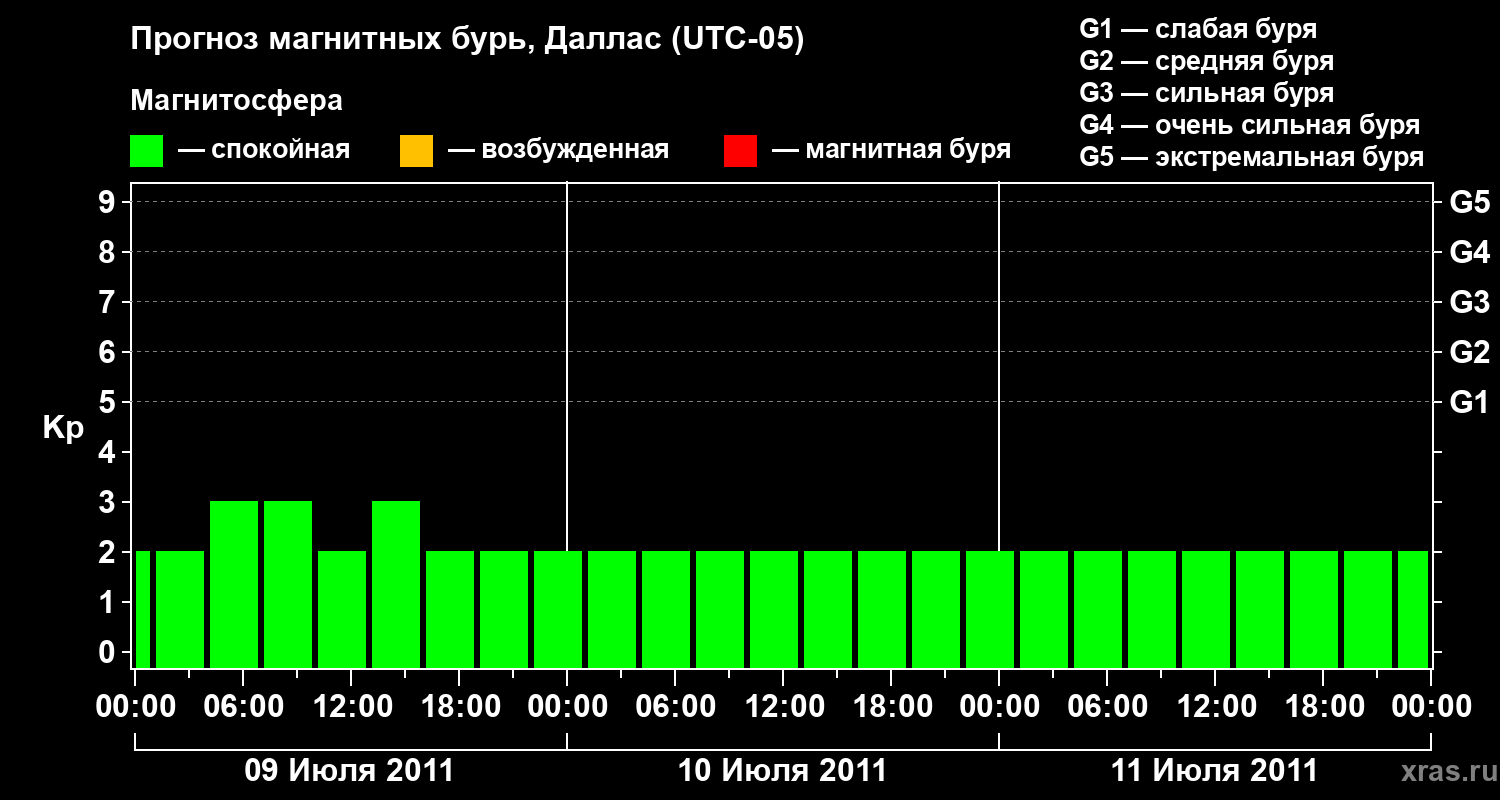
Task: Click the '— магнитная буря' legend label
Action: (x=891, y=150)
